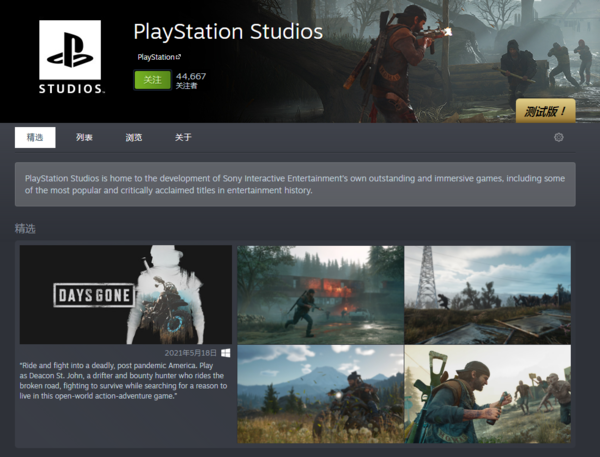This screenshot has height=457, width=600.
Task: Open the PlayStation website link
Action: pos(156,57)
